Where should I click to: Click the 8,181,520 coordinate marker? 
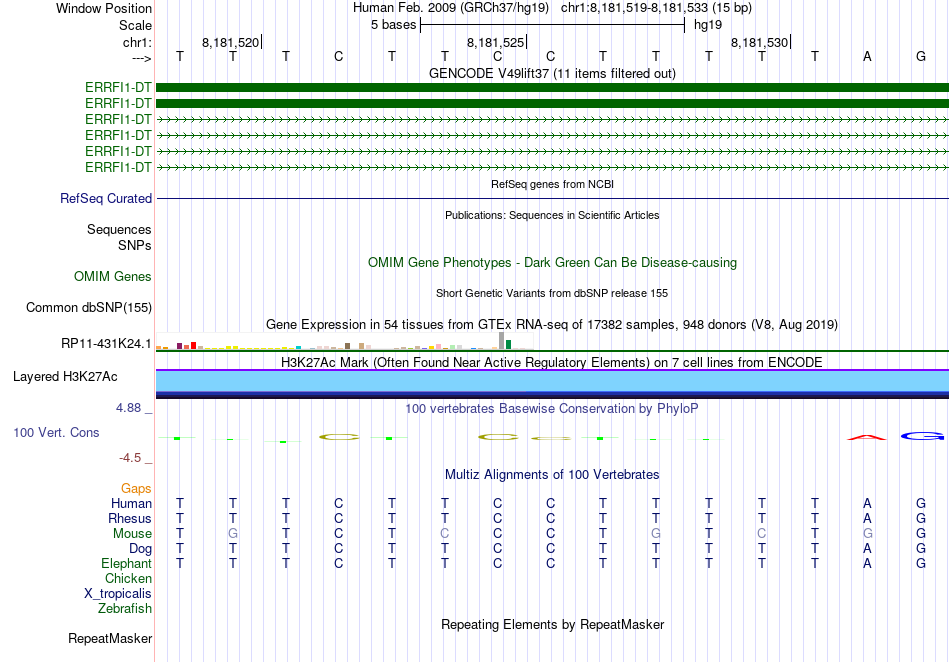pos(230,42)
